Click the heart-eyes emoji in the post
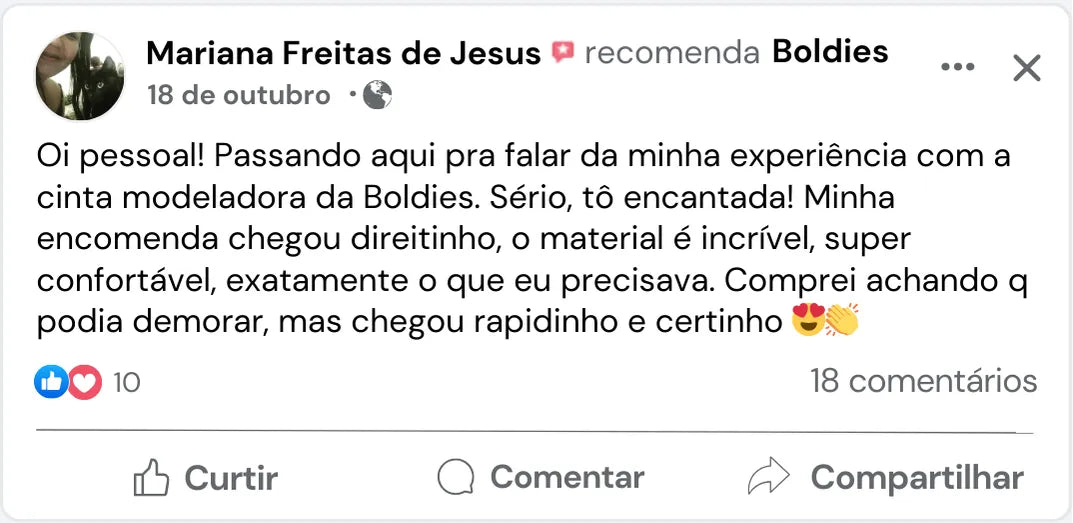The image size is (1073, 523). pos(807,322)
